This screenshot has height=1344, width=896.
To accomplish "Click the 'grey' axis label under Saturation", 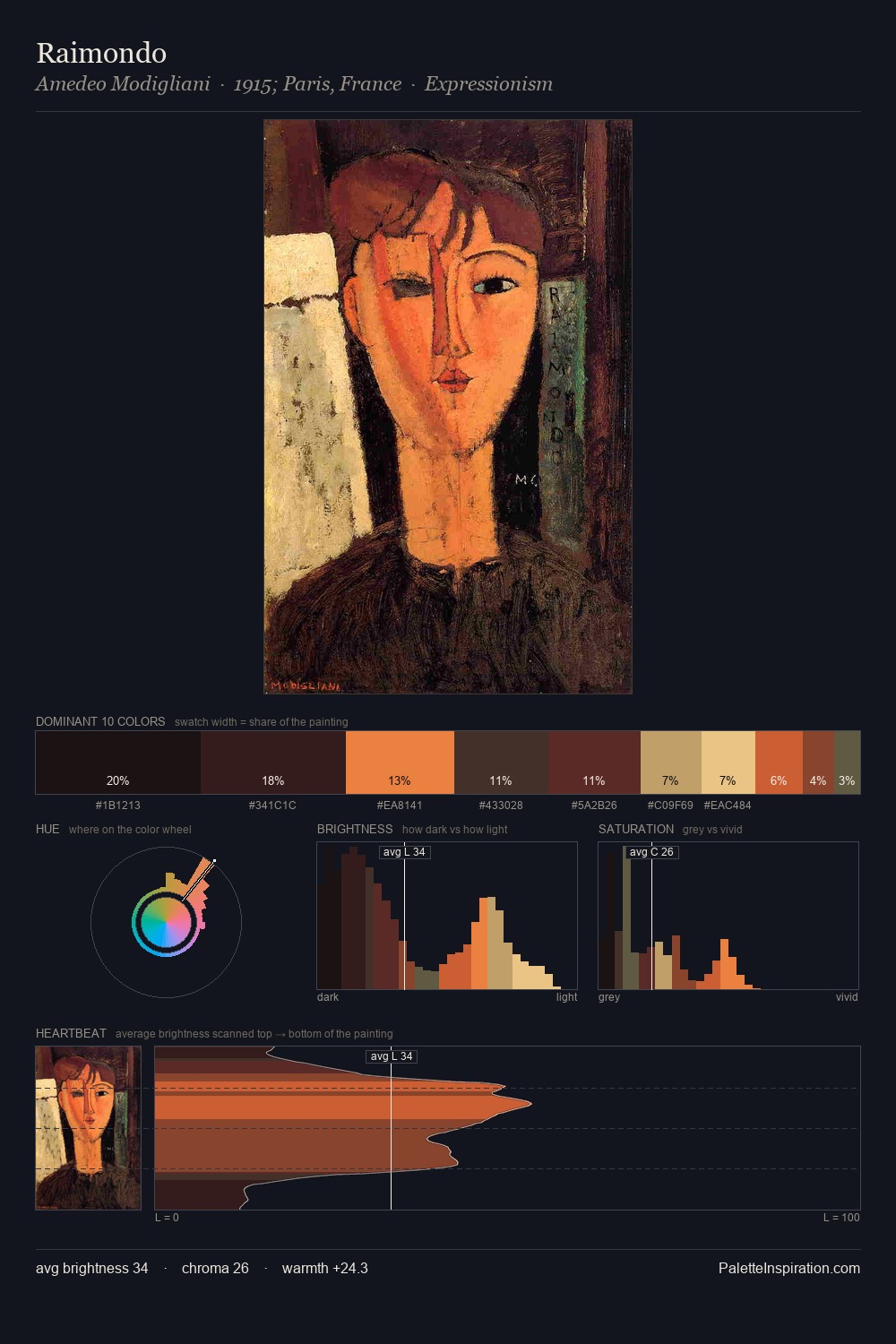I will (x=609, y=996).
